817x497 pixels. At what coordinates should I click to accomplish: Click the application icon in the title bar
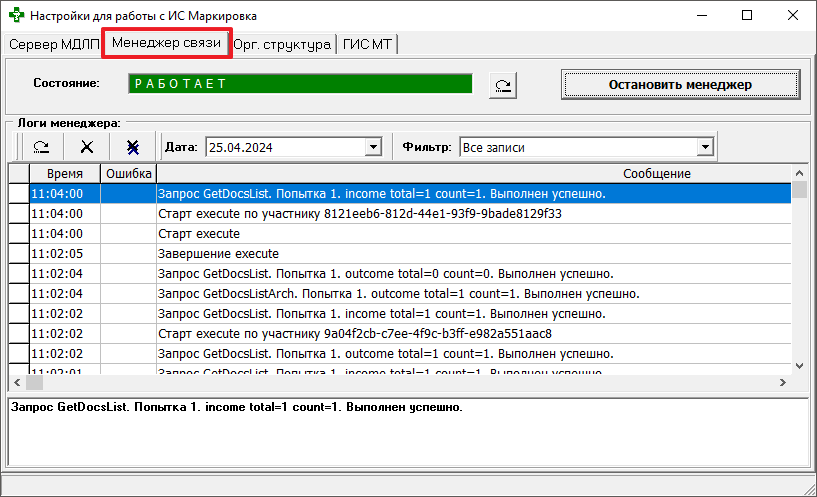coord(15,16)
